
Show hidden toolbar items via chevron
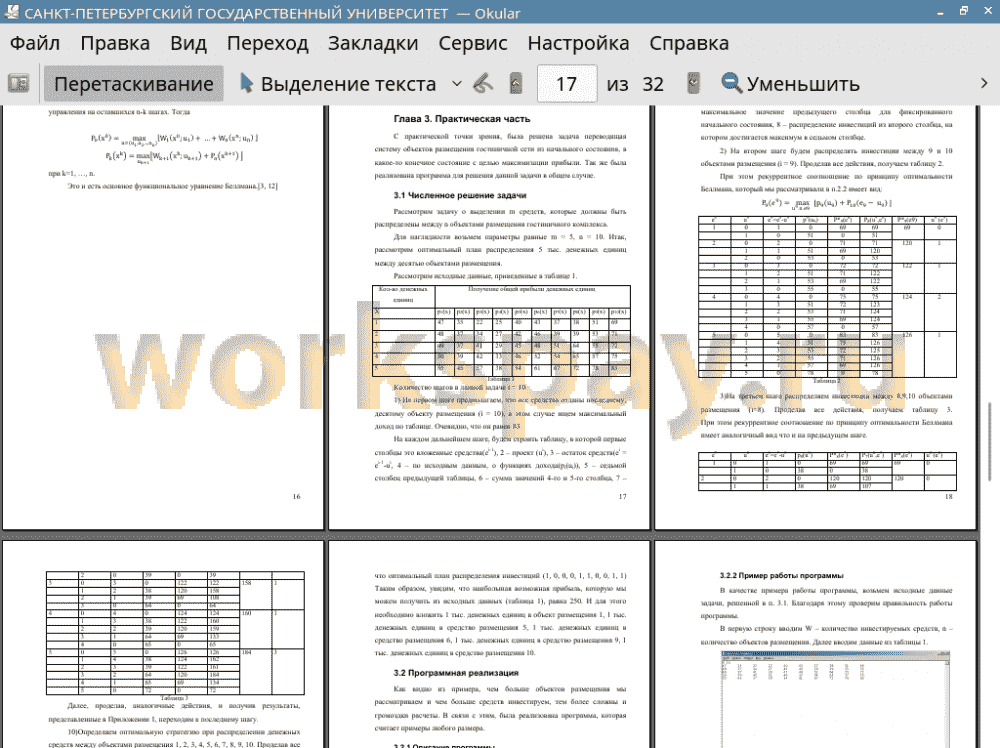[x=984, y=84]
